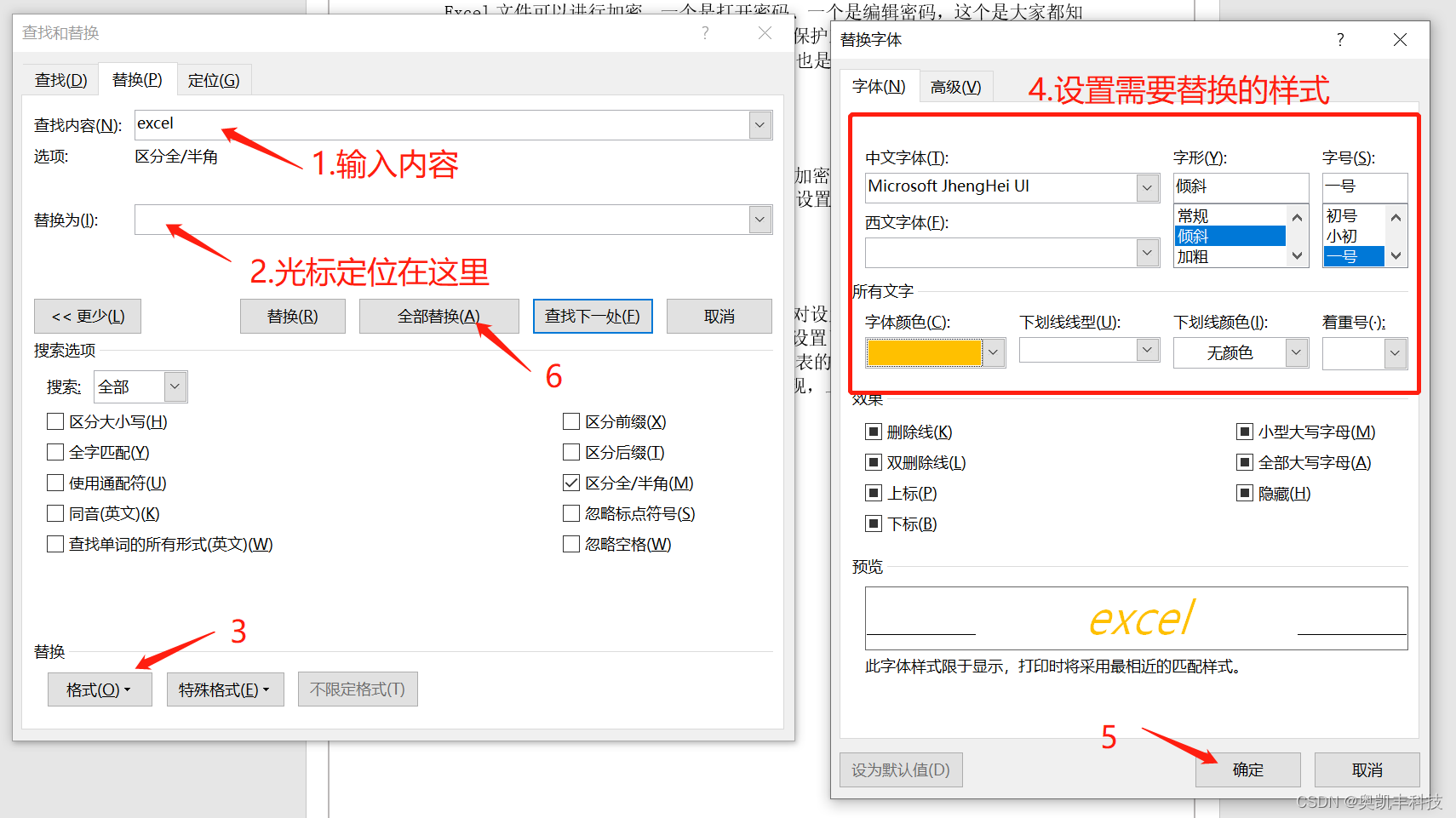The width and height of the screenshot is (1456, 818).
Task: Select 小初 in font size list
Action: (x=1354, y=236)
